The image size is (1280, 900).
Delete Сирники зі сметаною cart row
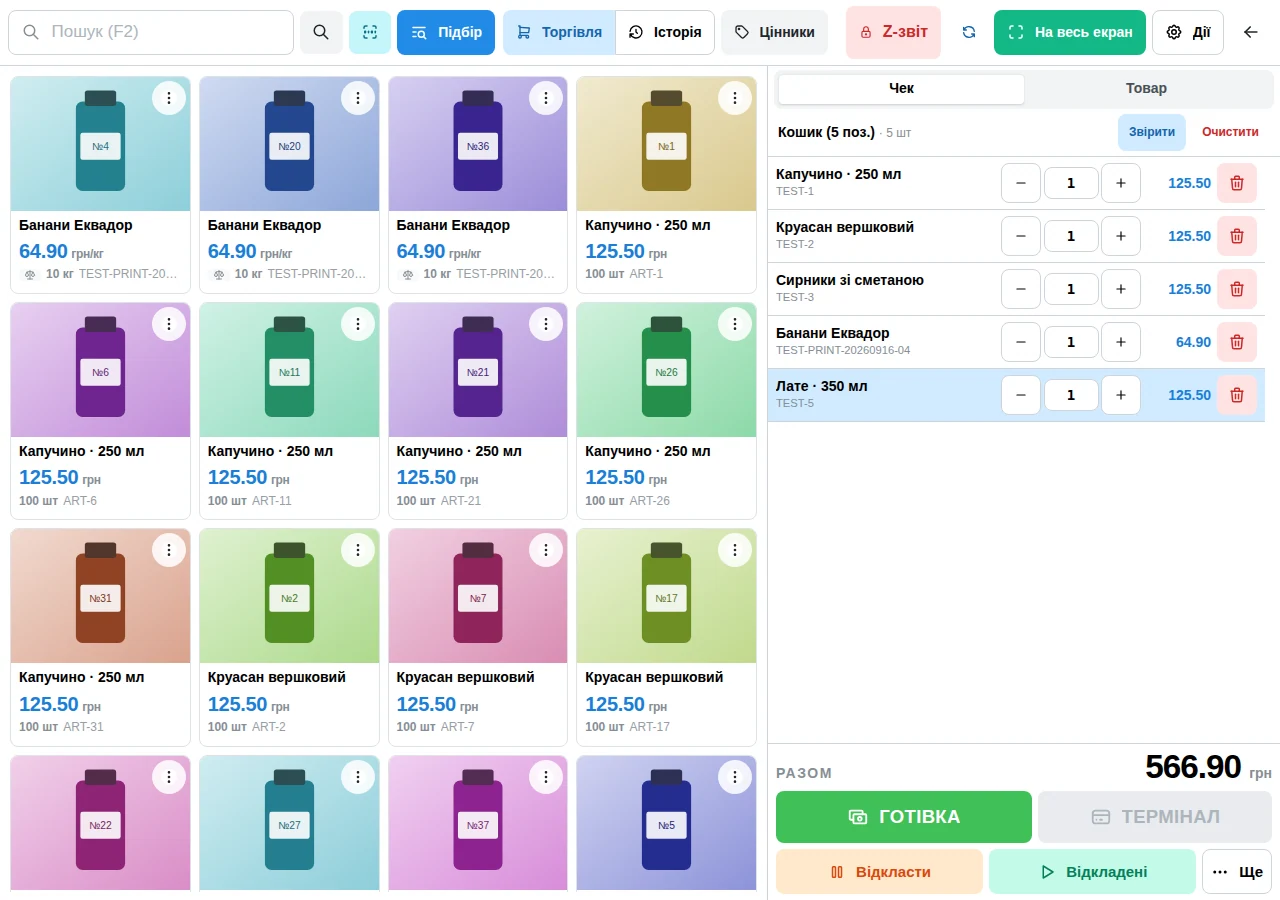[1237, 289]
